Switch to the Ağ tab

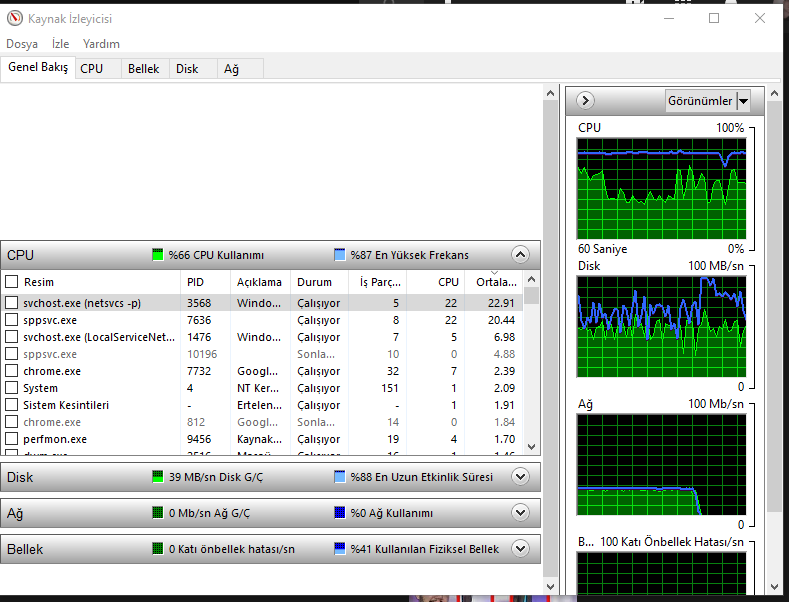click(x=240, y=69)
